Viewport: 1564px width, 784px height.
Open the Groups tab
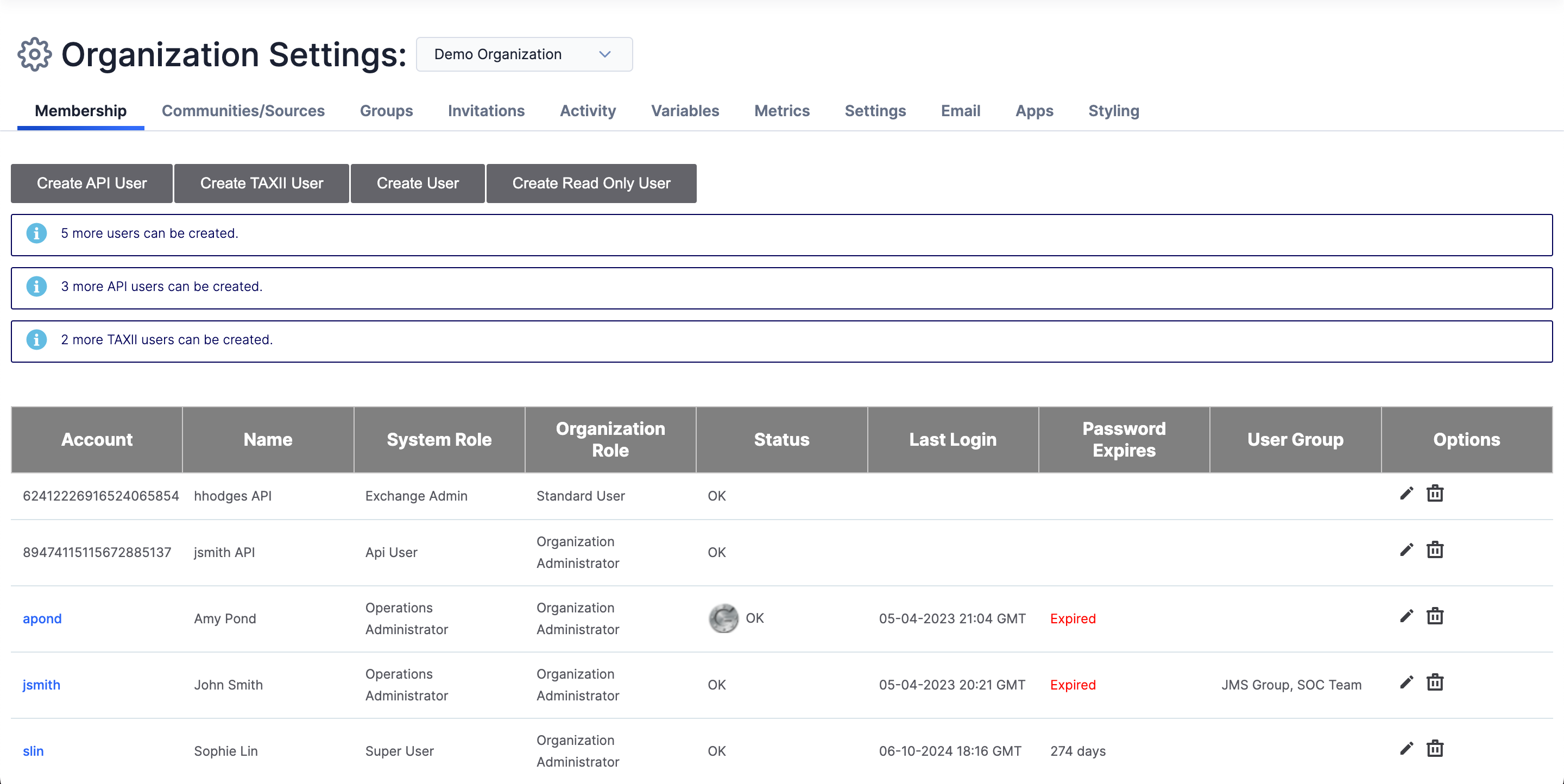coord(386,111)
